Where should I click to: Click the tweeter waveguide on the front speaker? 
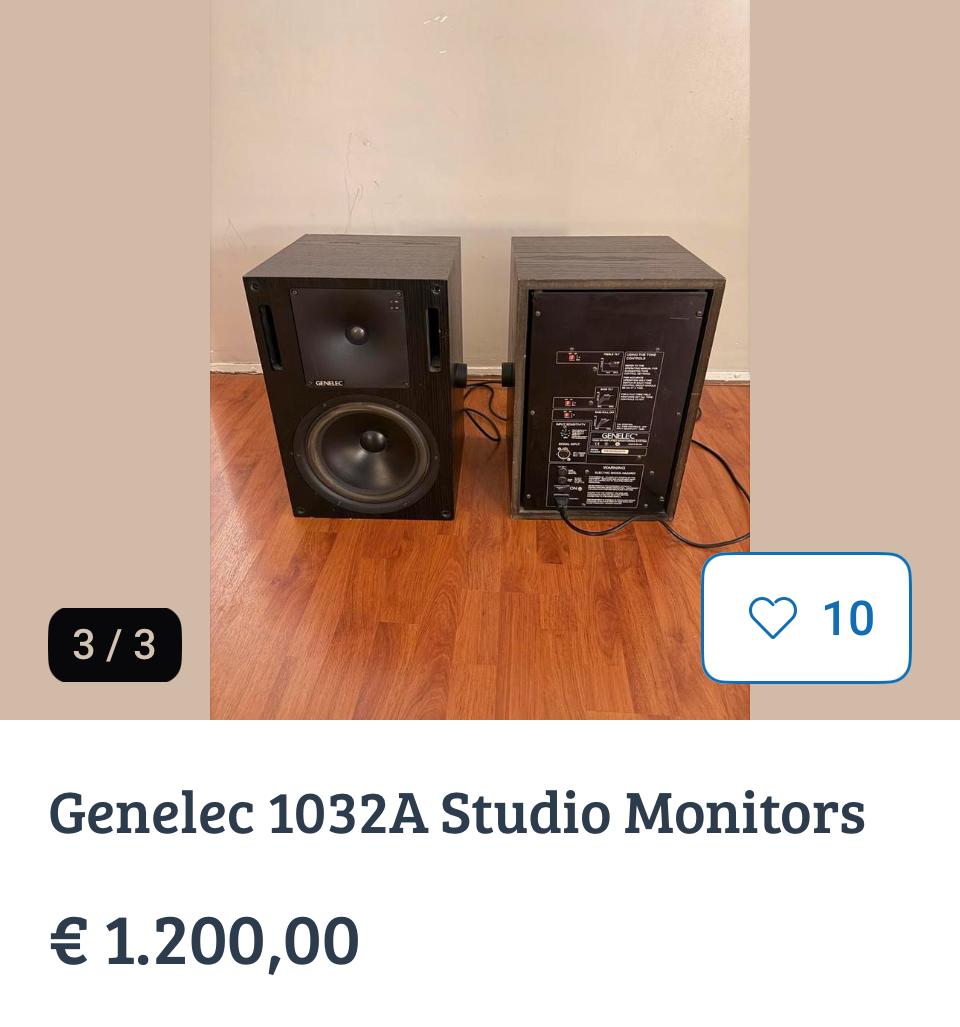tap(350, 337)
